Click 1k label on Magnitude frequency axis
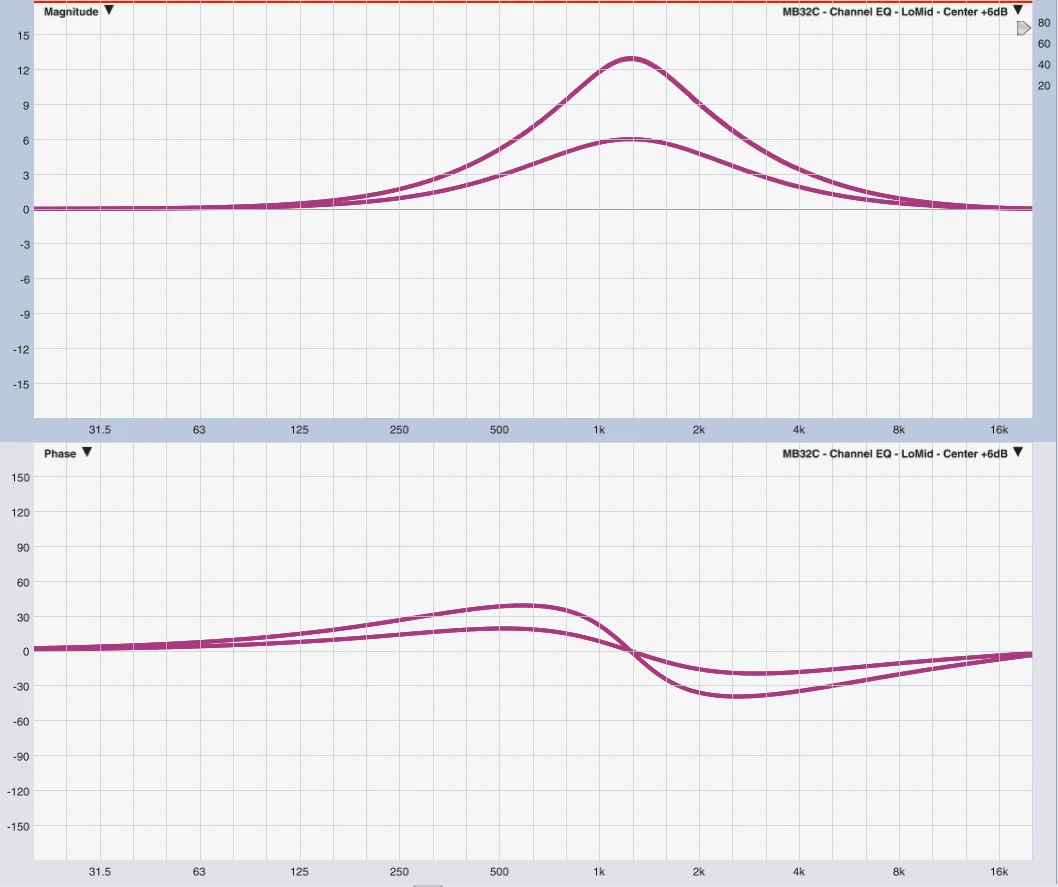The width and height of the screenshot is (1058, 887). point(599,430)
